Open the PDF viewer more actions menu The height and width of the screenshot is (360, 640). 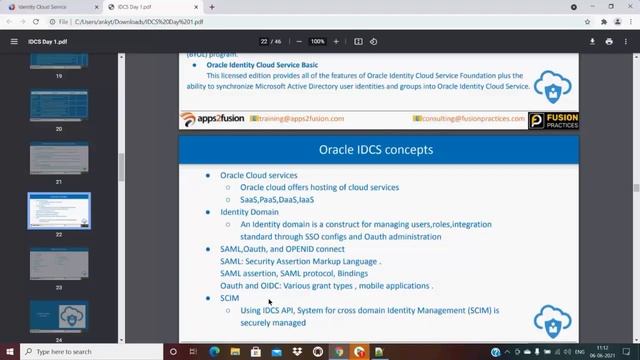pyautogui.click(x=626, y=42)
